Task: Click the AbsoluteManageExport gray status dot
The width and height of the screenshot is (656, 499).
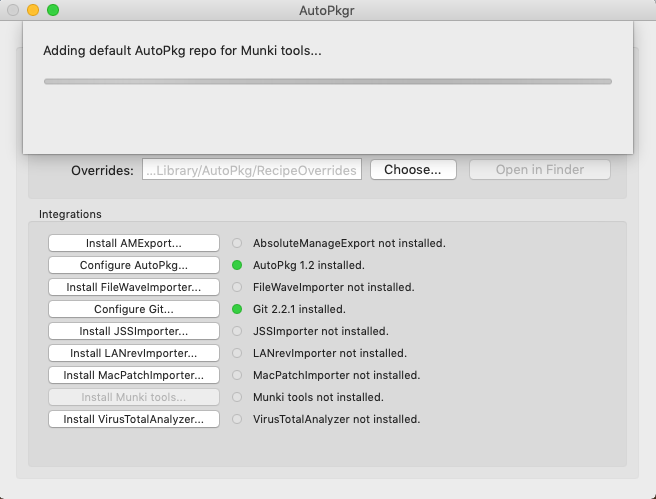Action: tap(237, 243)
